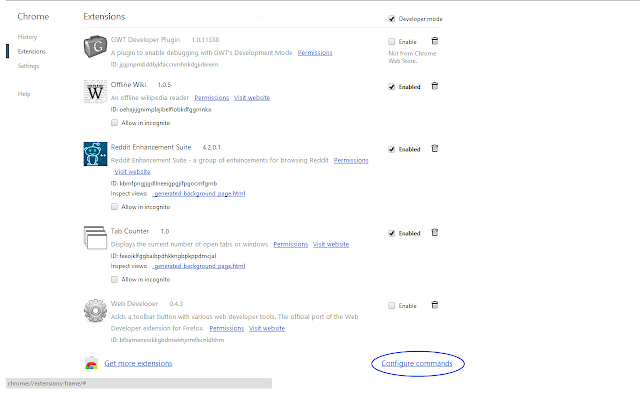Click the Web Developer extension name
The image size is (640, 400).
134,303
